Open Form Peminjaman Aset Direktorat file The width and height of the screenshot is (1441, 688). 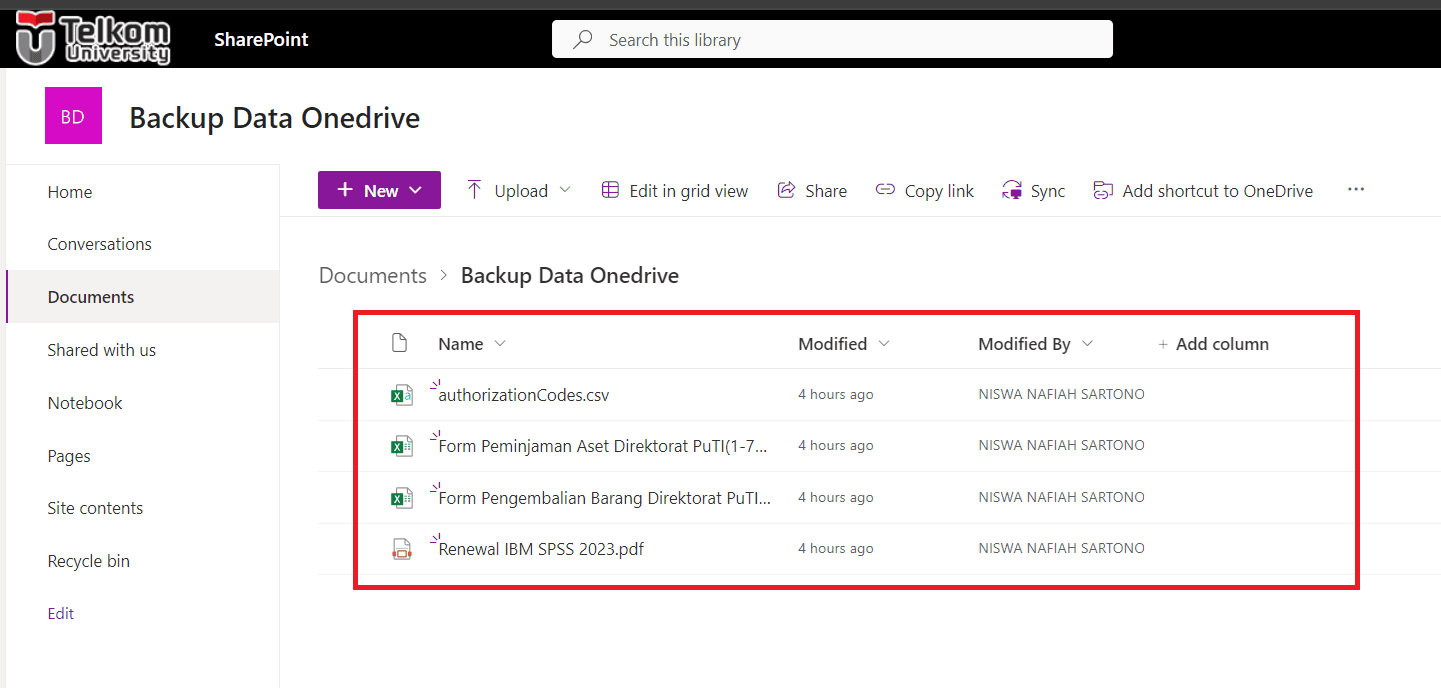point(603,446)
